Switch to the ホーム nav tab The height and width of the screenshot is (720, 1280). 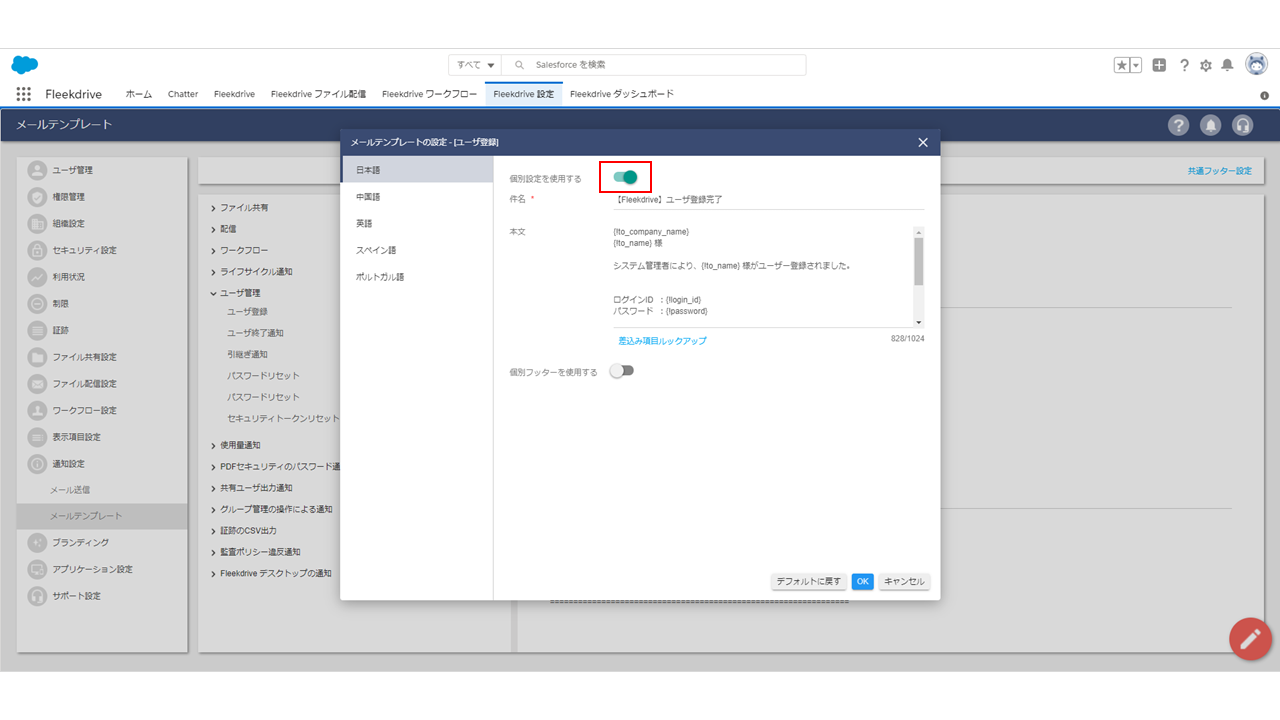(139, 94)
